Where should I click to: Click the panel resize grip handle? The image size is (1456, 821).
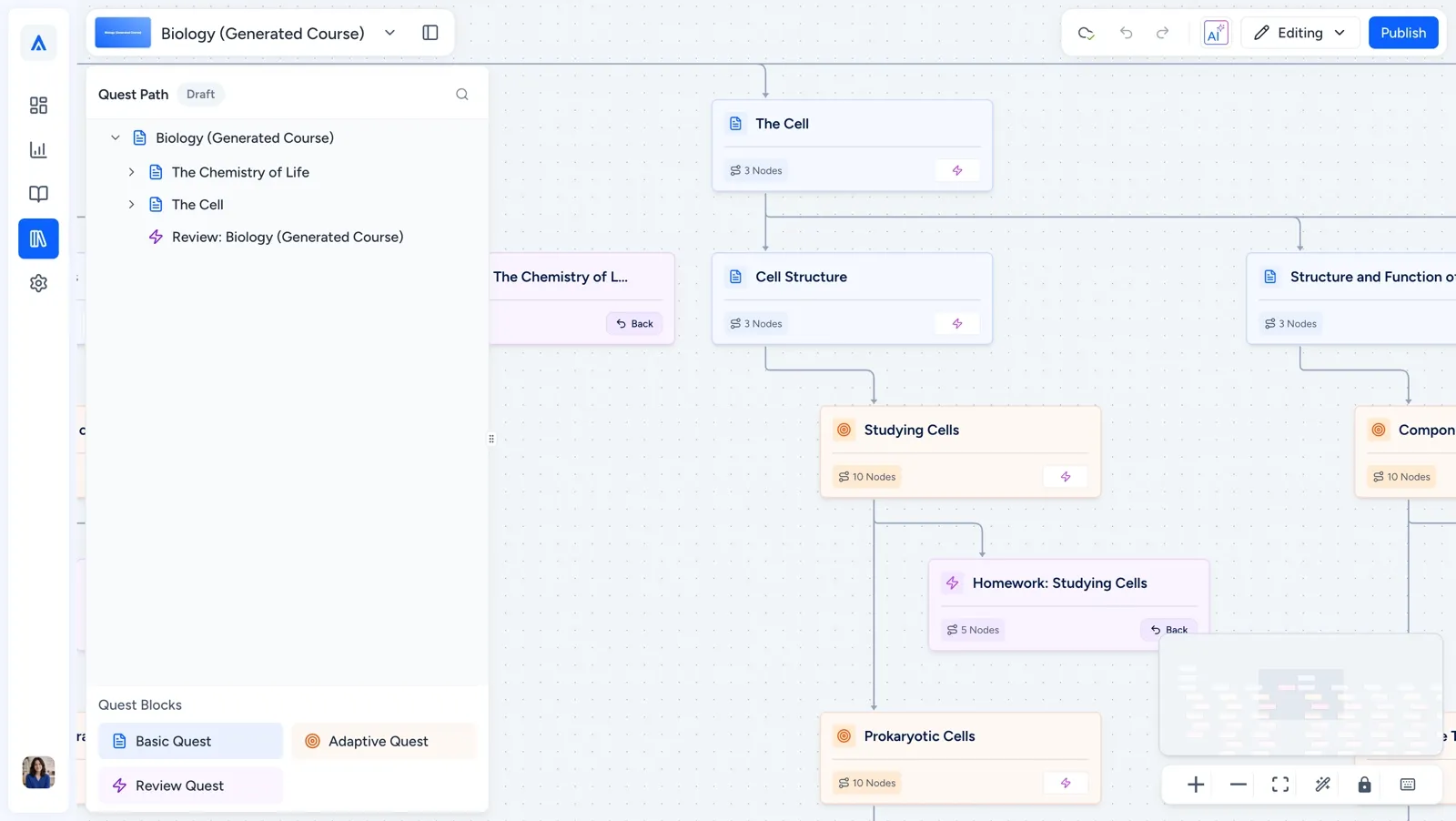pyautogui.click(x=491, y=439)
